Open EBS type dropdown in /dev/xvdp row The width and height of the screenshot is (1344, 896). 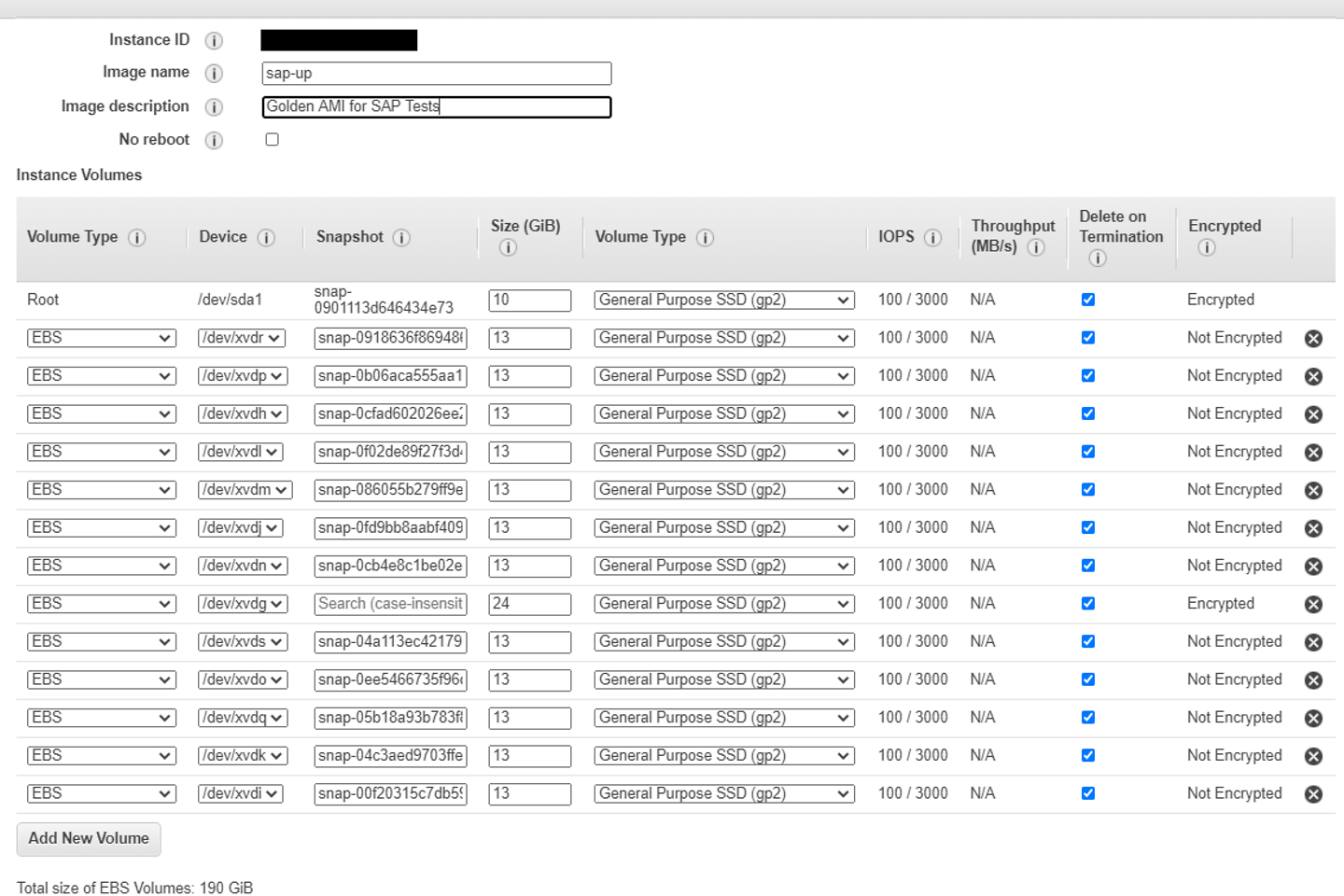(x=102, y=376)
